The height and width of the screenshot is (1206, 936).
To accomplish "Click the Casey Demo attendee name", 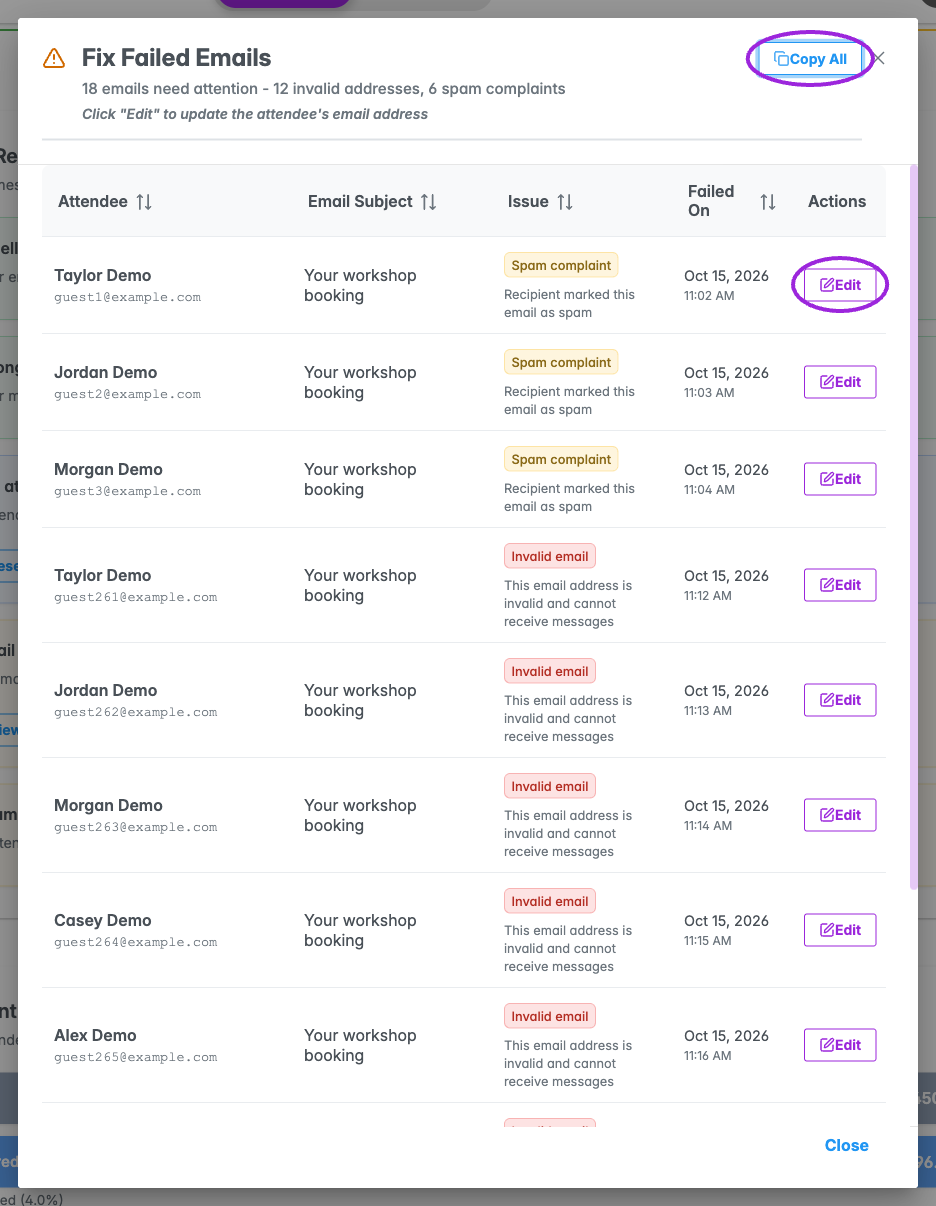I will pyautogui.click(x=103, y=920).
